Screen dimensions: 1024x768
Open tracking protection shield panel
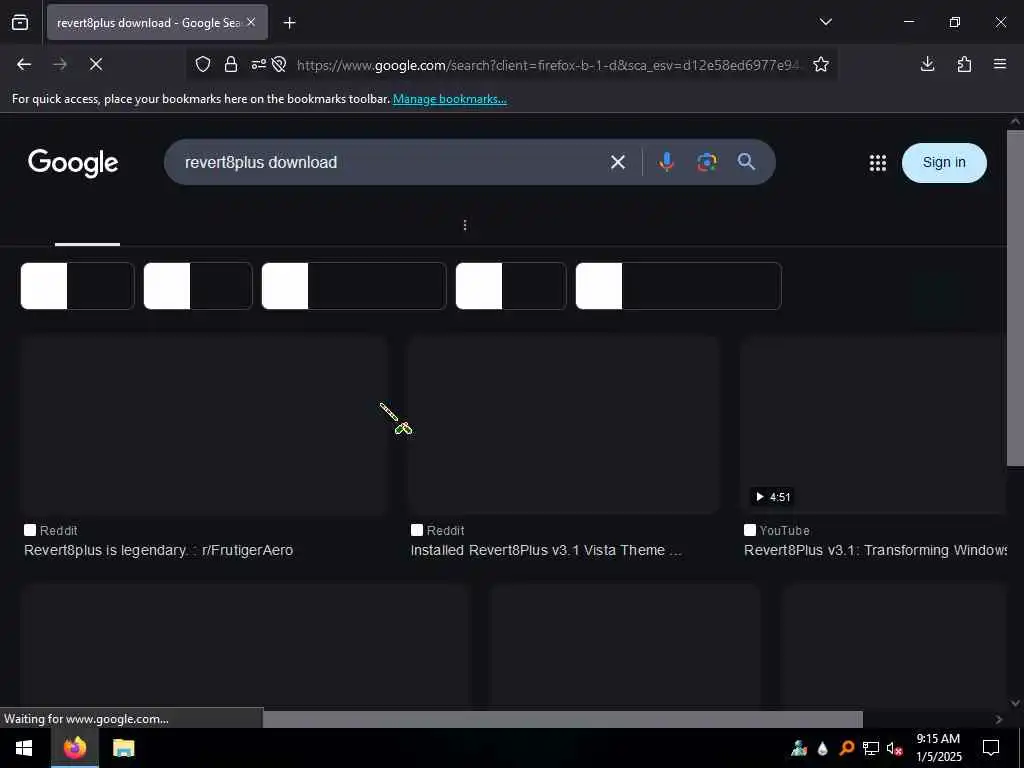coord(203,64)
